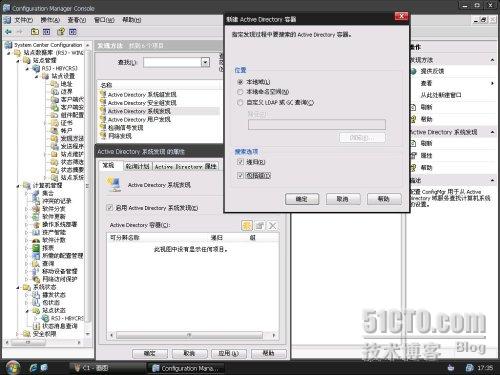Click the Back arrow in the console toolbar
The width and height of the screenshot is (500, 375).
[8, 32]
